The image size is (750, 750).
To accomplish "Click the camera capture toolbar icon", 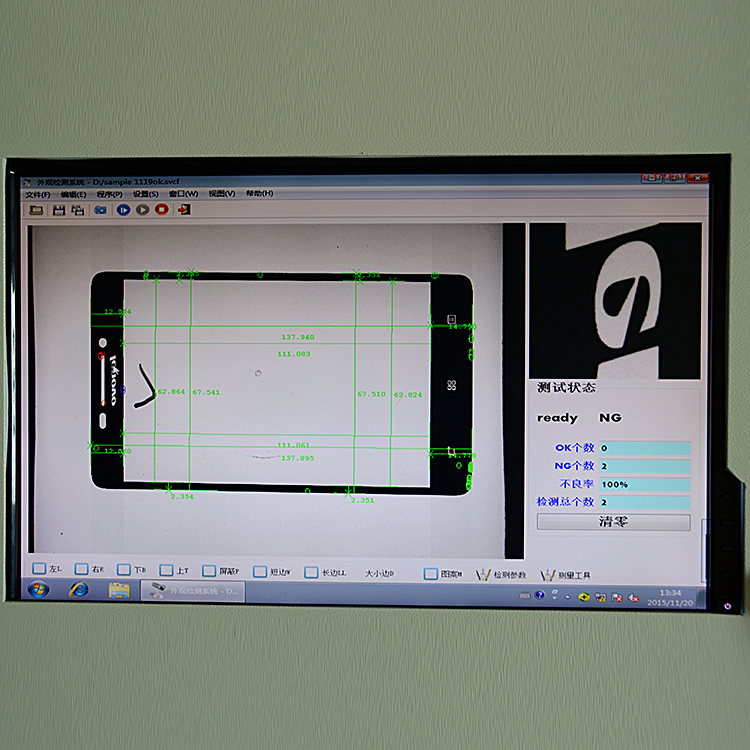I will tap(101, 210).
